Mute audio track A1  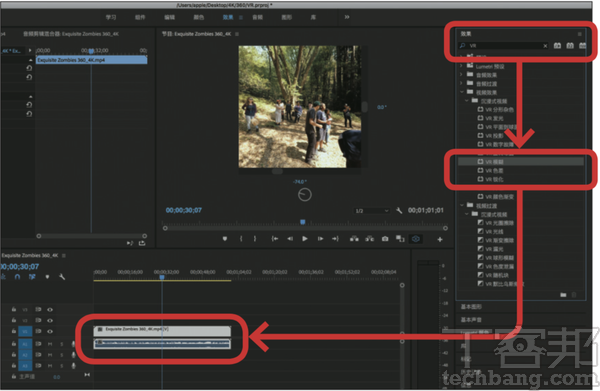[50, 344]
